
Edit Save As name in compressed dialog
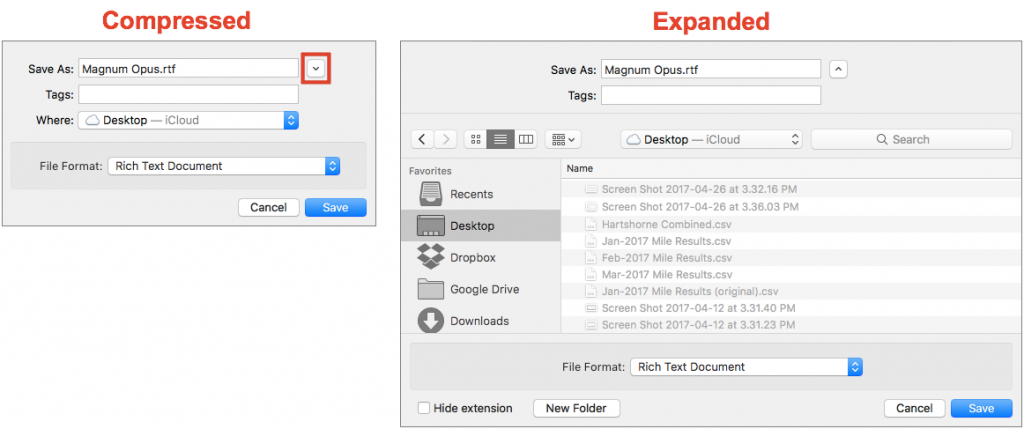pos(188,69)
